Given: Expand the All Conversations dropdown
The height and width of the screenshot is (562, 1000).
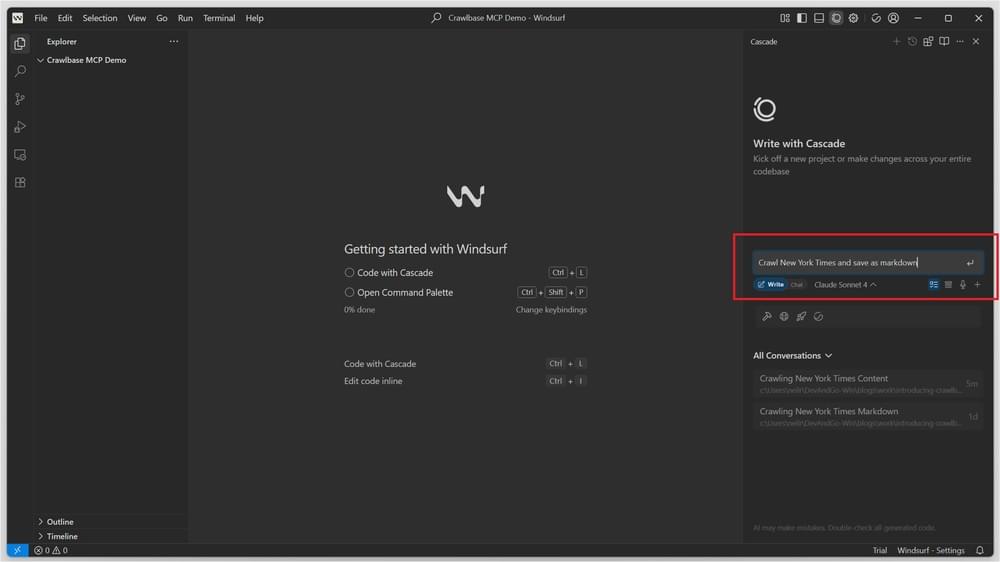Looking at the screenshot, I should point(793,355).
